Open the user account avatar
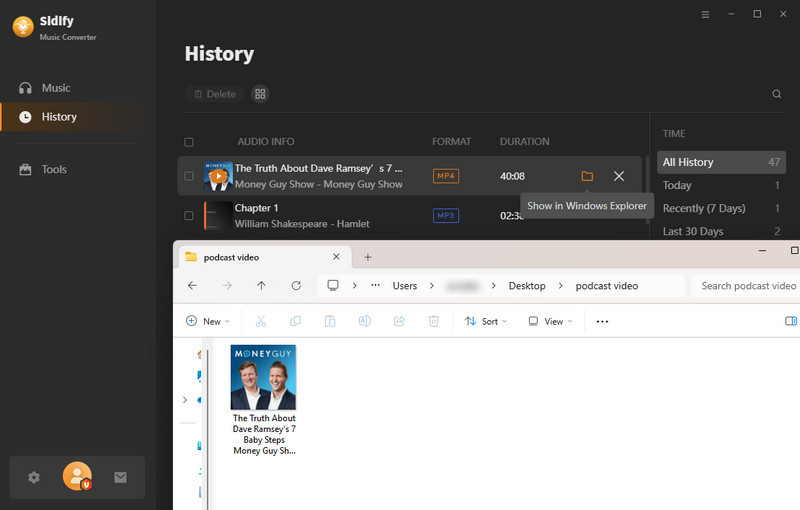 (x=77, y=476)
